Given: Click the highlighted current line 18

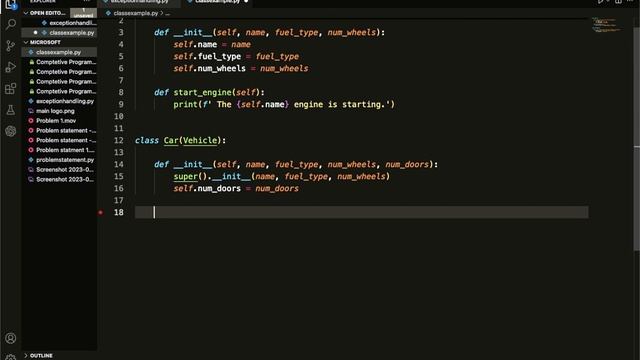Looking at the screenshot, I should point(361,212).
